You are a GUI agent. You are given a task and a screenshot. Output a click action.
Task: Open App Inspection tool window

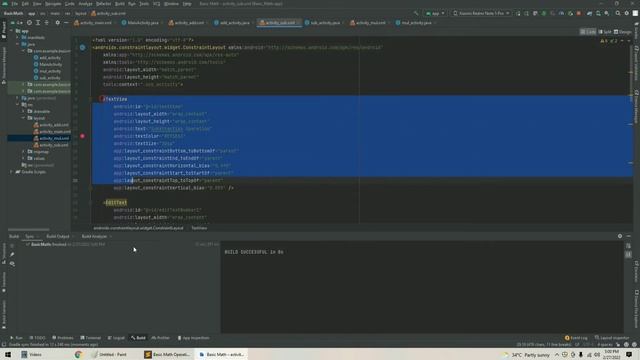193,338
